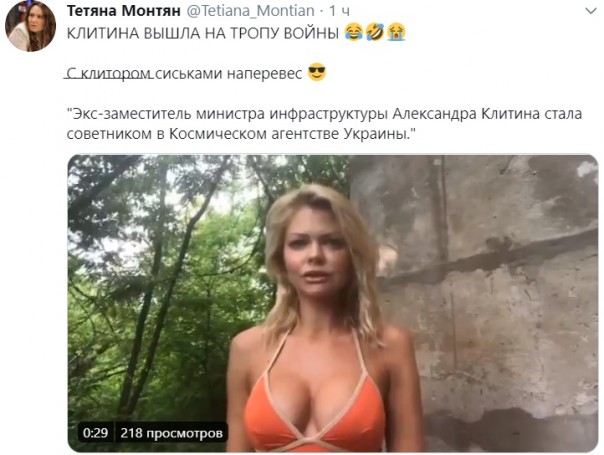The image size is (604, 455).
Task: Click the display name Тетяна Монтян
Action: [124, 11]
